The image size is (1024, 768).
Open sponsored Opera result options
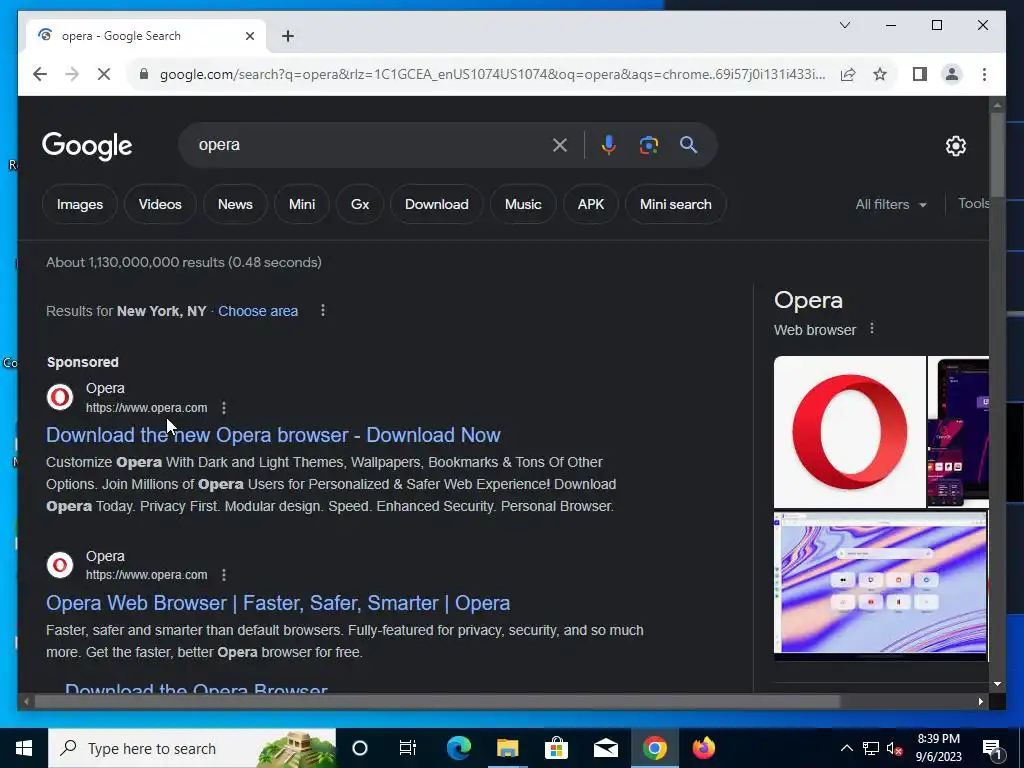coord(224,408)
